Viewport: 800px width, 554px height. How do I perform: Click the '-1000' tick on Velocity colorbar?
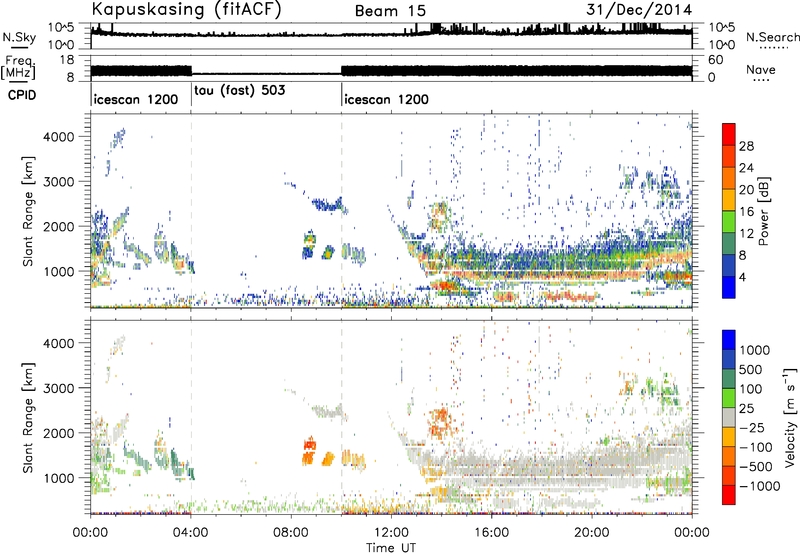(760, 486)
